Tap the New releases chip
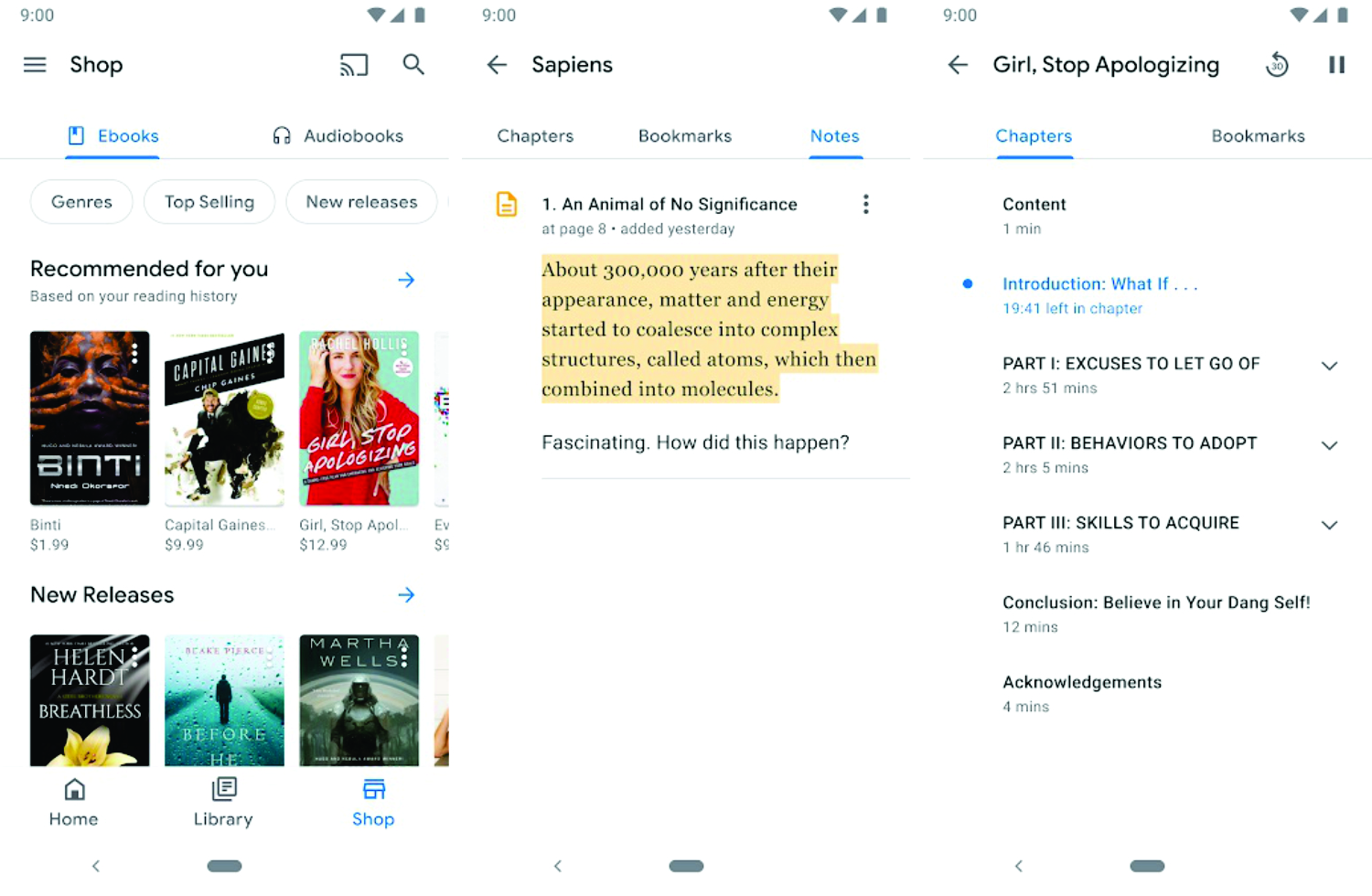Screen dimensions: 1372x896 tap(361, 202)
